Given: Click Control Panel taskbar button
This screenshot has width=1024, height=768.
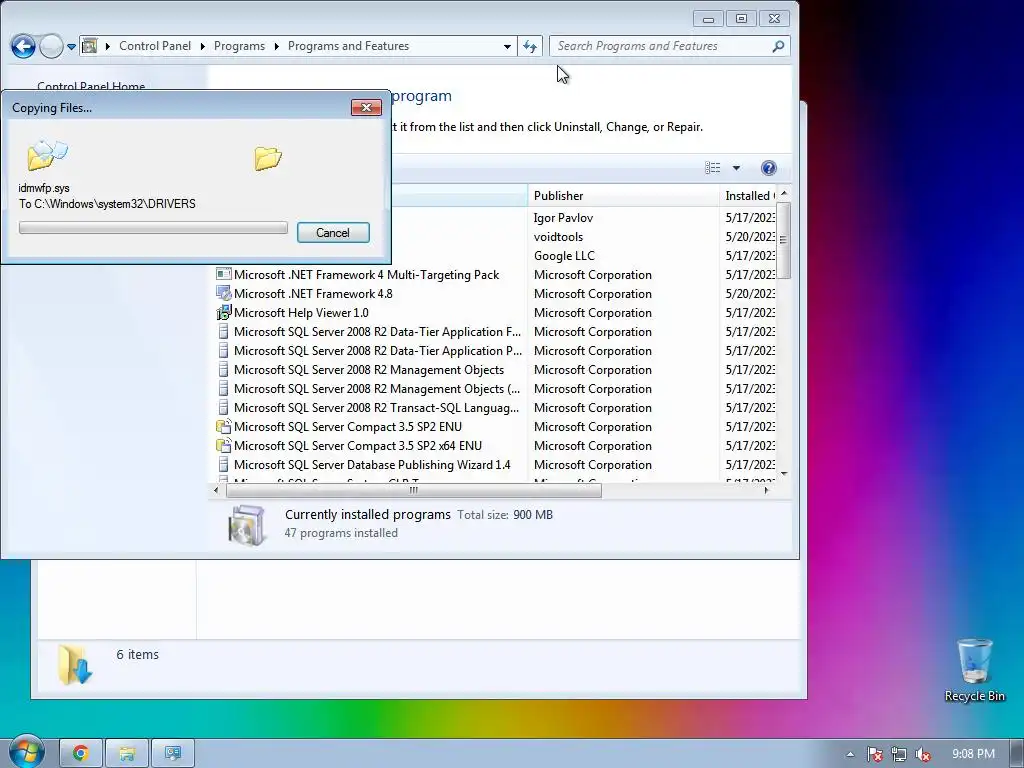Looking at the screenshot, I should pos(172,754).
